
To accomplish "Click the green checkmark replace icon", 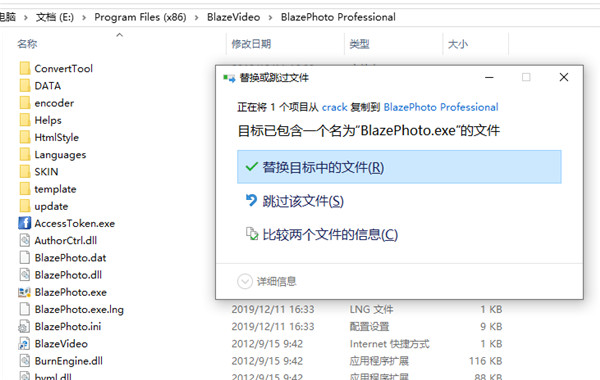I will click(x=251, y=167).
